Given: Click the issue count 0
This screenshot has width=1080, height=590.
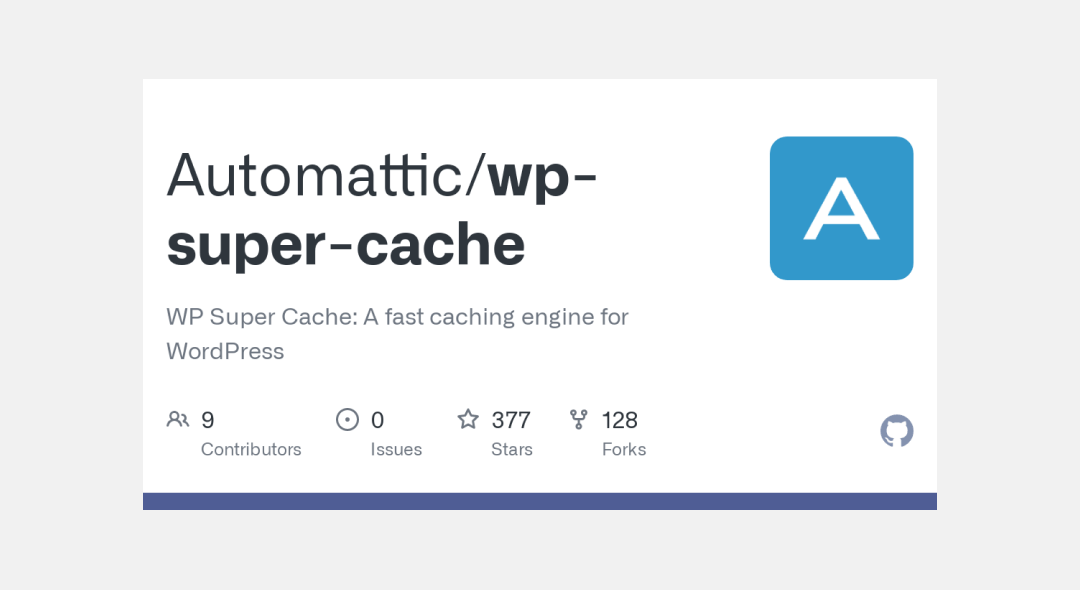Looking at the screenshot, I should [377, 420].
